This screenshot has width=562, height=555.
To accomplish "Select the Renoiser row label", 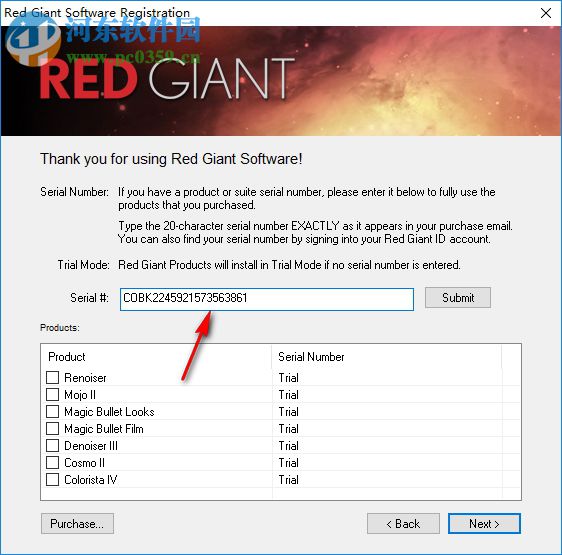I will 85,378.
